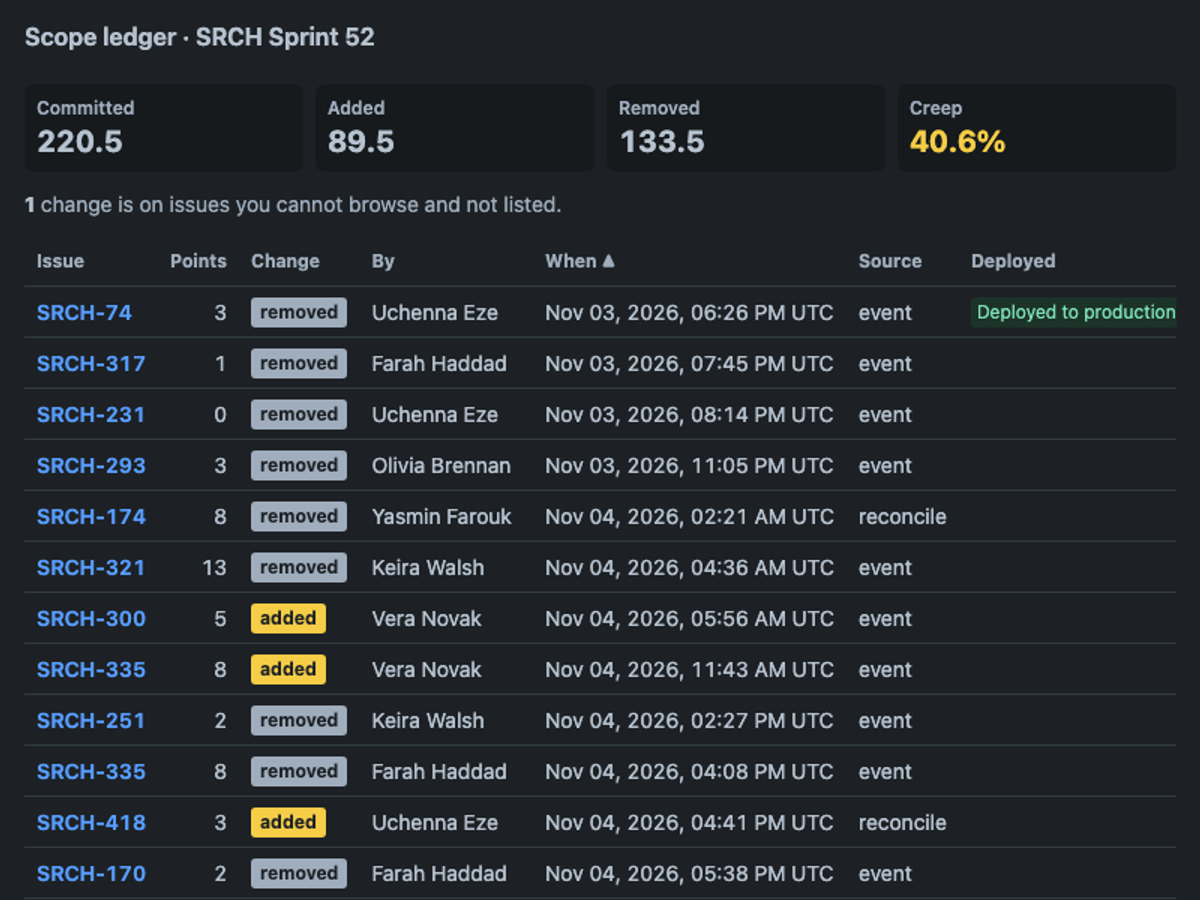Select Uchenna Eze in SRCH-418 row

(x=435, y=822)
